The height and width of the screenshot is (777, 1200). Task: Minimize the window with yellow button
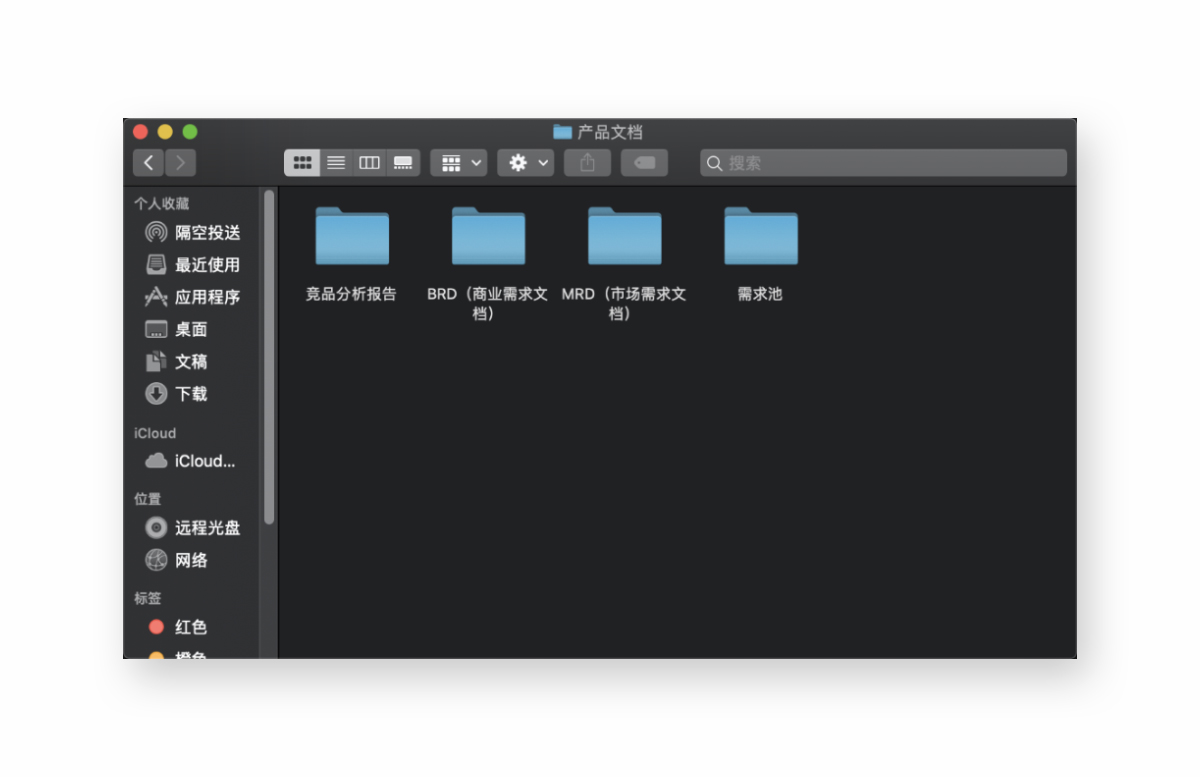(x=165, y=132)
